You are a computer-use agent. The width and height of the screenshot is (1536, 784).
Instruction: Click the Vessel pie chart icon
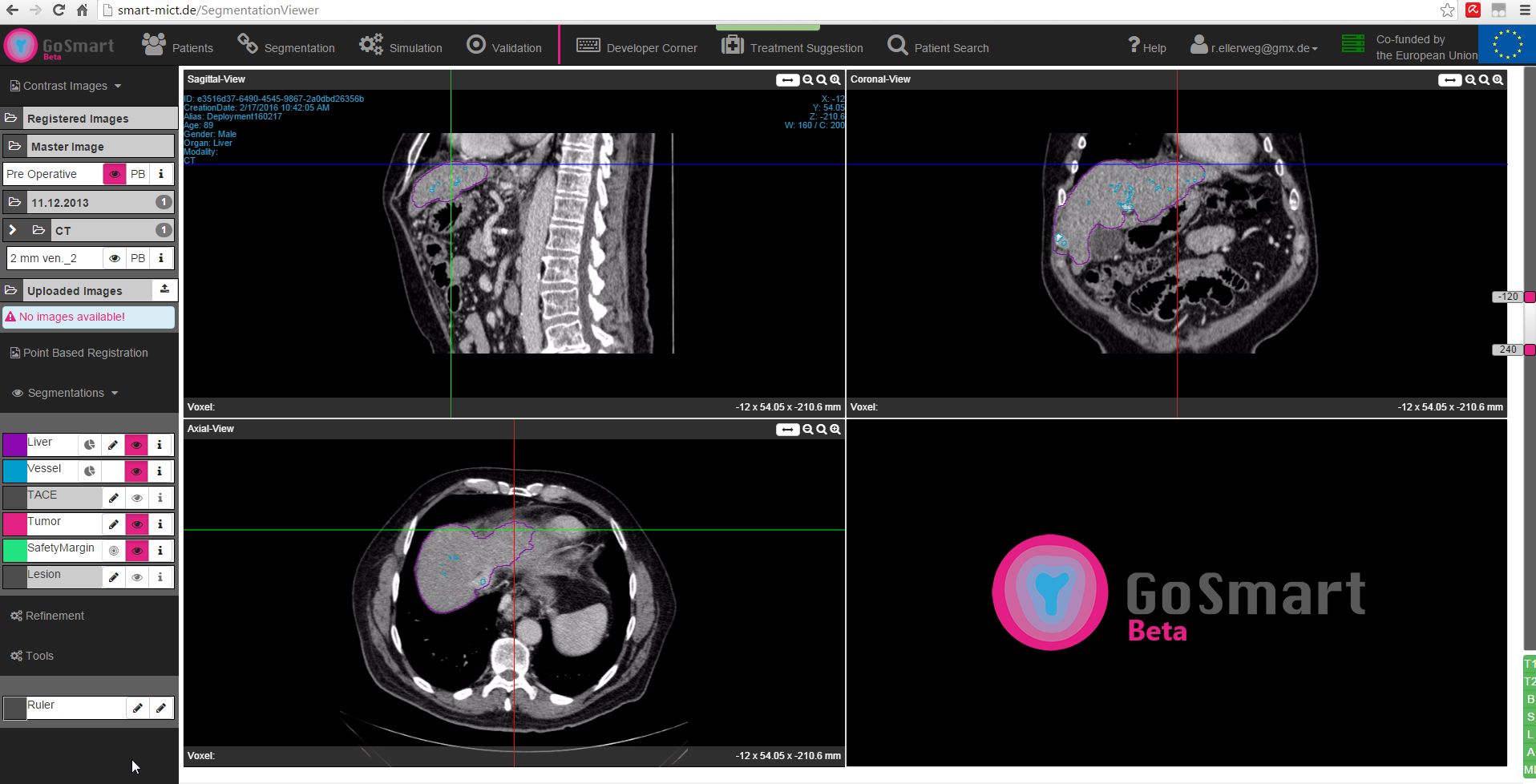click(x=90, y=471)
